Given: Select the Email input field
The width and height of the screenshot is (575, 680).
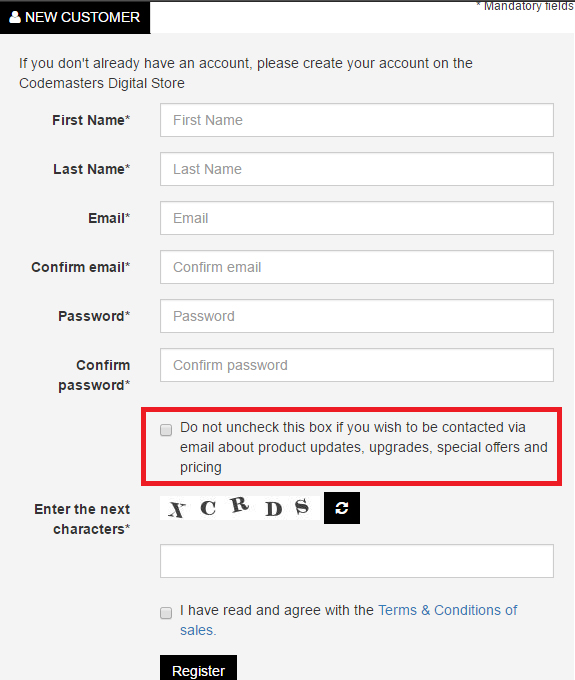Looking at the screenshot, I should 357,218.
